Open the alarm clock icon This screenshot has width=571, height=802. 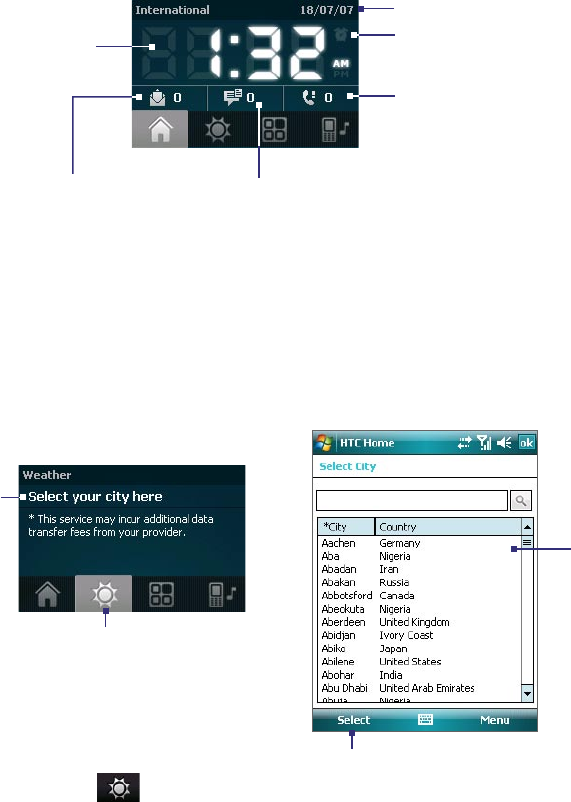(340, 35)
